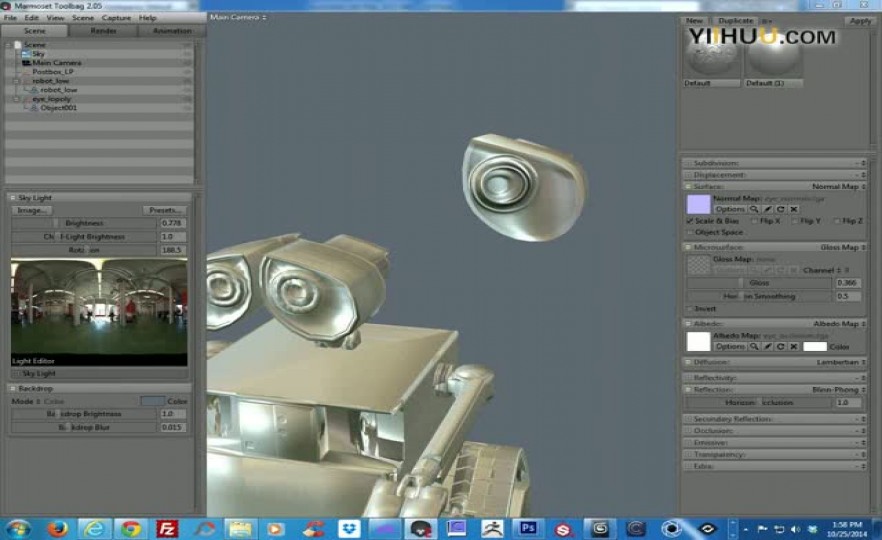Click the Apply material button

tap(860, 21)
